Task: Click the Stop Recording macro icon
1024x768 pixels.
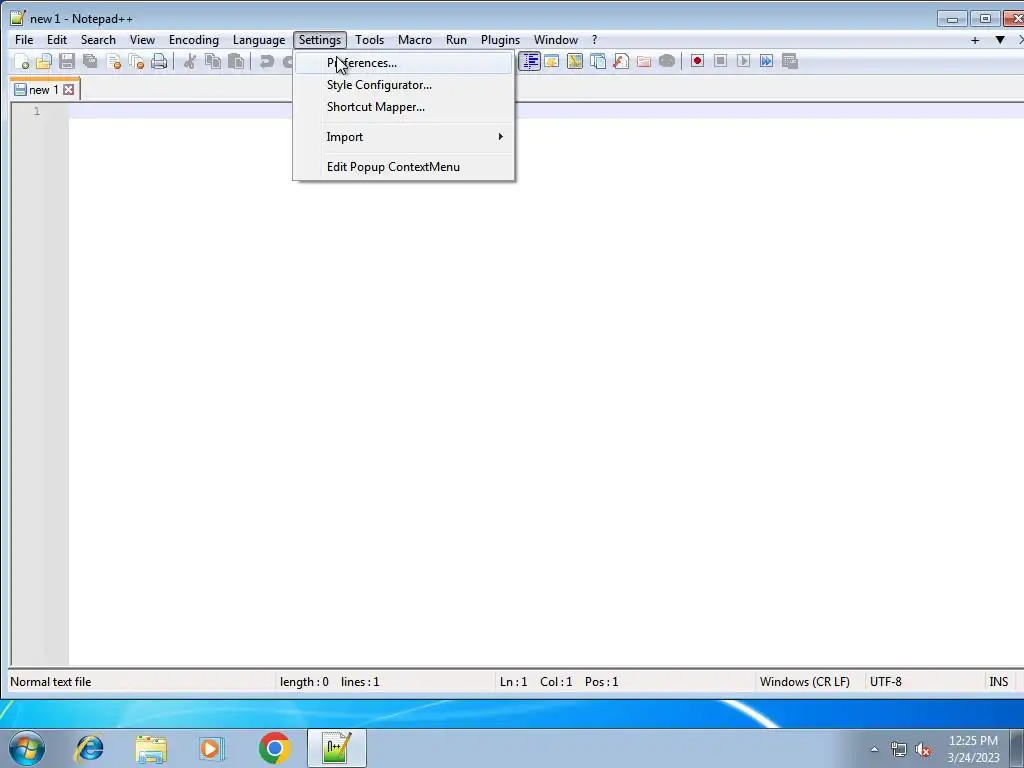Action: point(720,61)
